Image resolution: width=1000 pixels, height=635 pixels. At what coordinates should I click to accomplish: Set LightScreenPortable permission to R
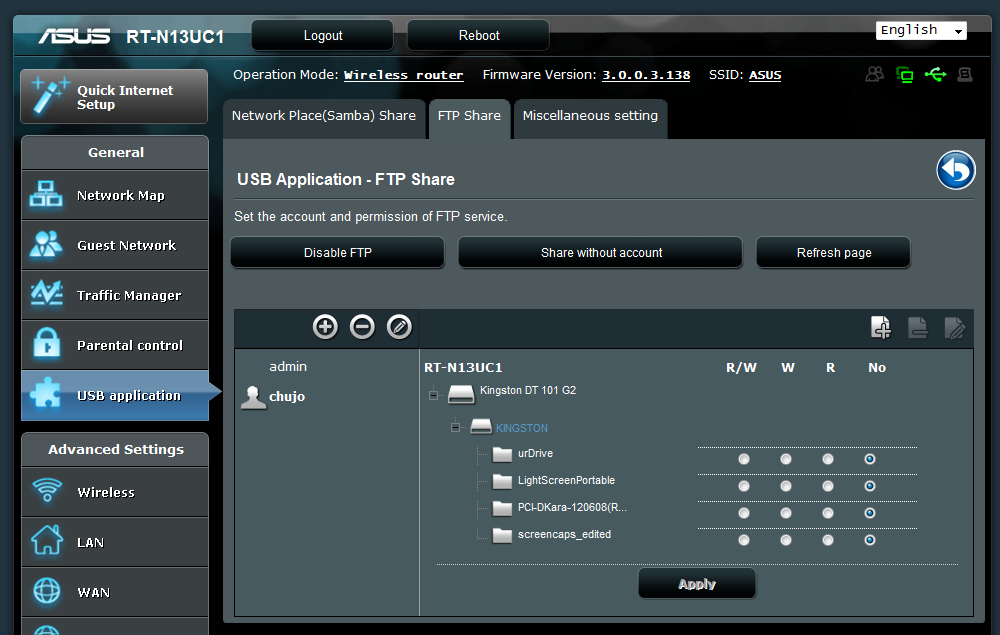point(828,486)
